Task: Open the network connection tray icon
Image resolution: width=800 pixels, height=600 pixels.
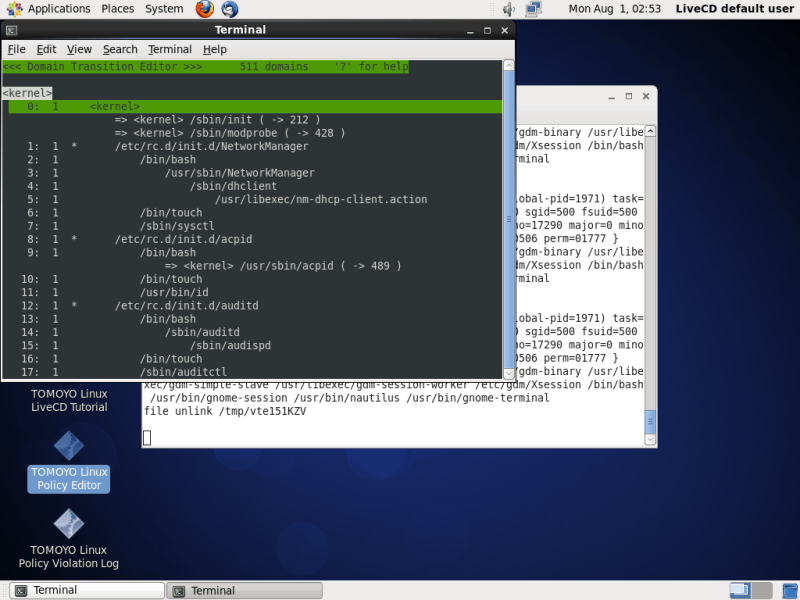Action: tap(533, 9)
